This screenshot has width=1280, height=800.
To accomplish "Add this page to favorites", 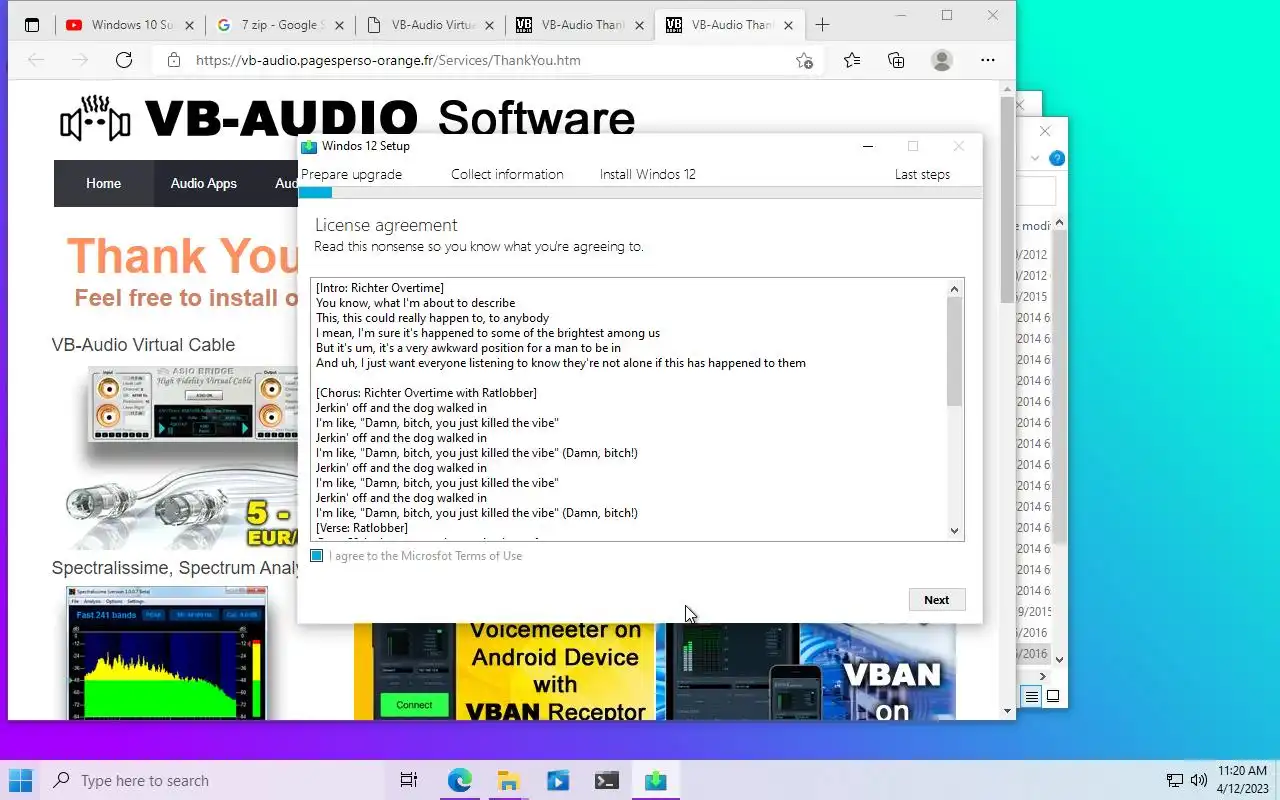I will [804, 60].
